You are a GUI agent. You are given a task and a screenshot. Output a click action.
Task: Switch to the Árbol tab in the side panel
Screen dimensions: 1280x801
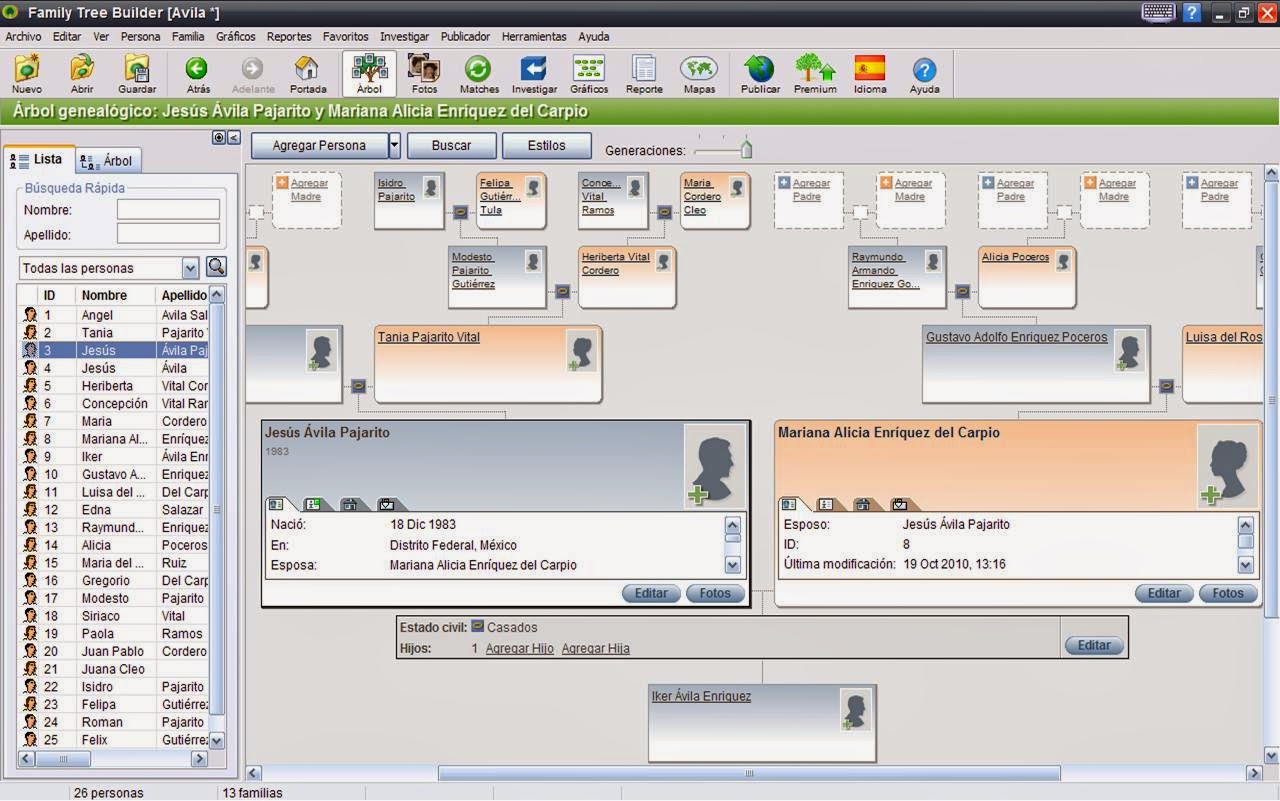click(x=108, y=161)
